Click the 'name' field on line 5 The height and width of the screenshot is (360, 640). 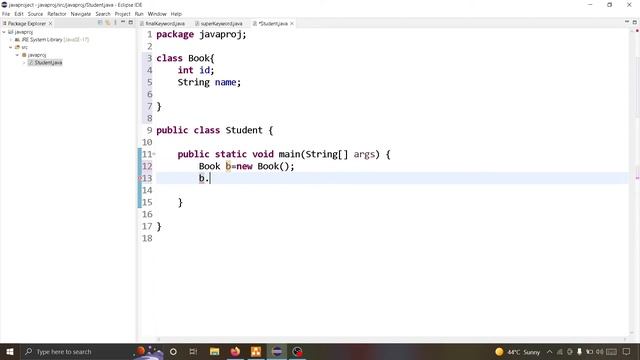pos(225,82)
